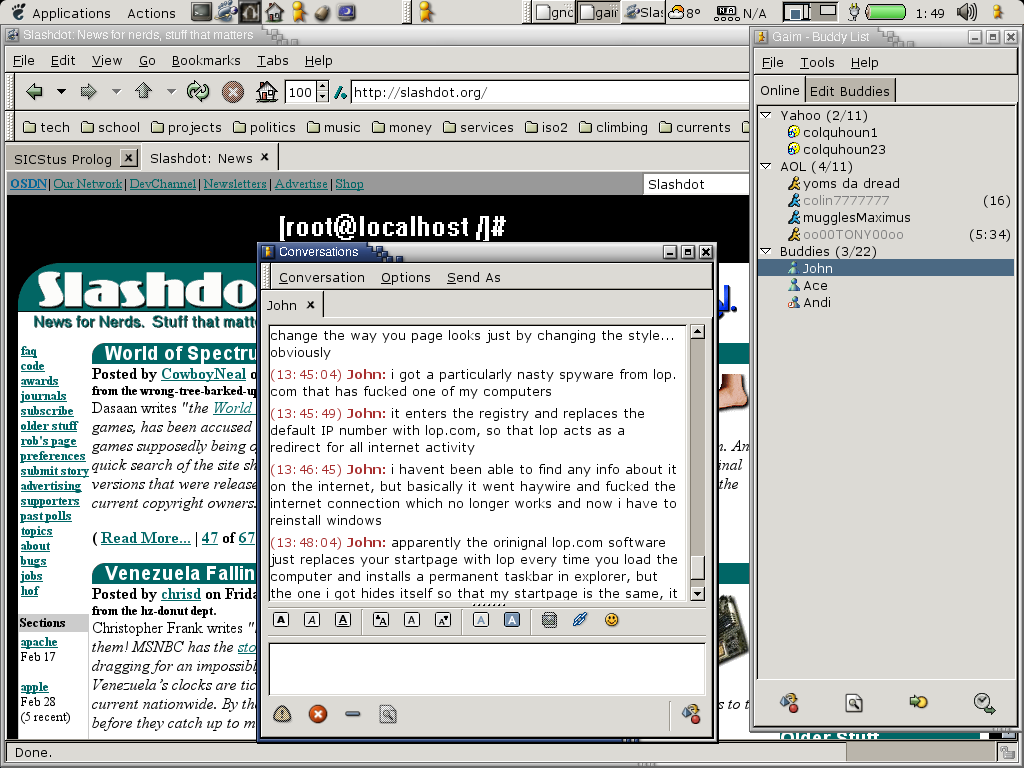1024x768 pixels.
Task: Click the normal font size icon
Action: tap(411, 620)
